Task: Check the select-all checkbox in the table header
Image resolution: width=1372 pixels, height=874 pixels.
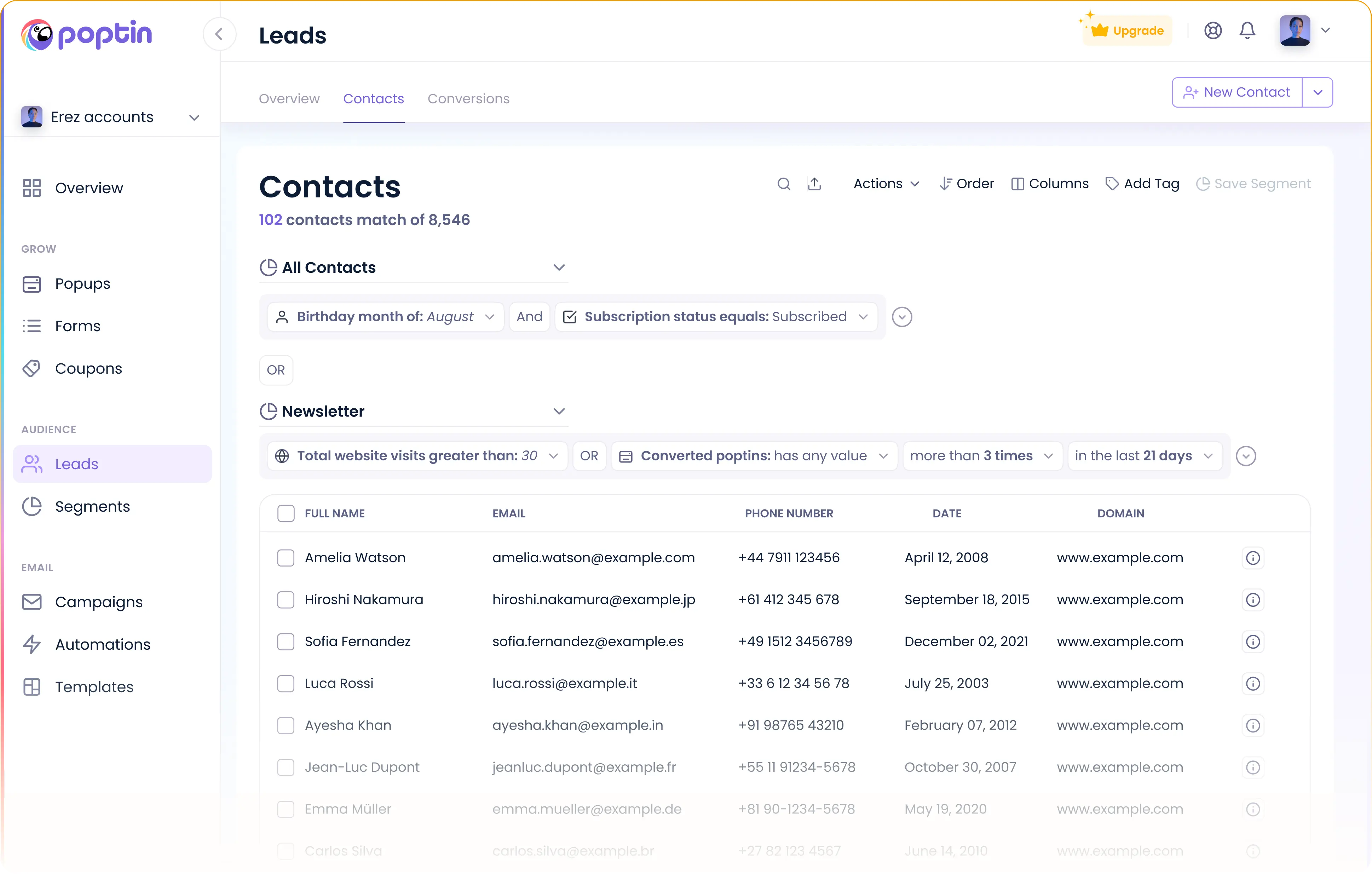Action: point(286,513)
